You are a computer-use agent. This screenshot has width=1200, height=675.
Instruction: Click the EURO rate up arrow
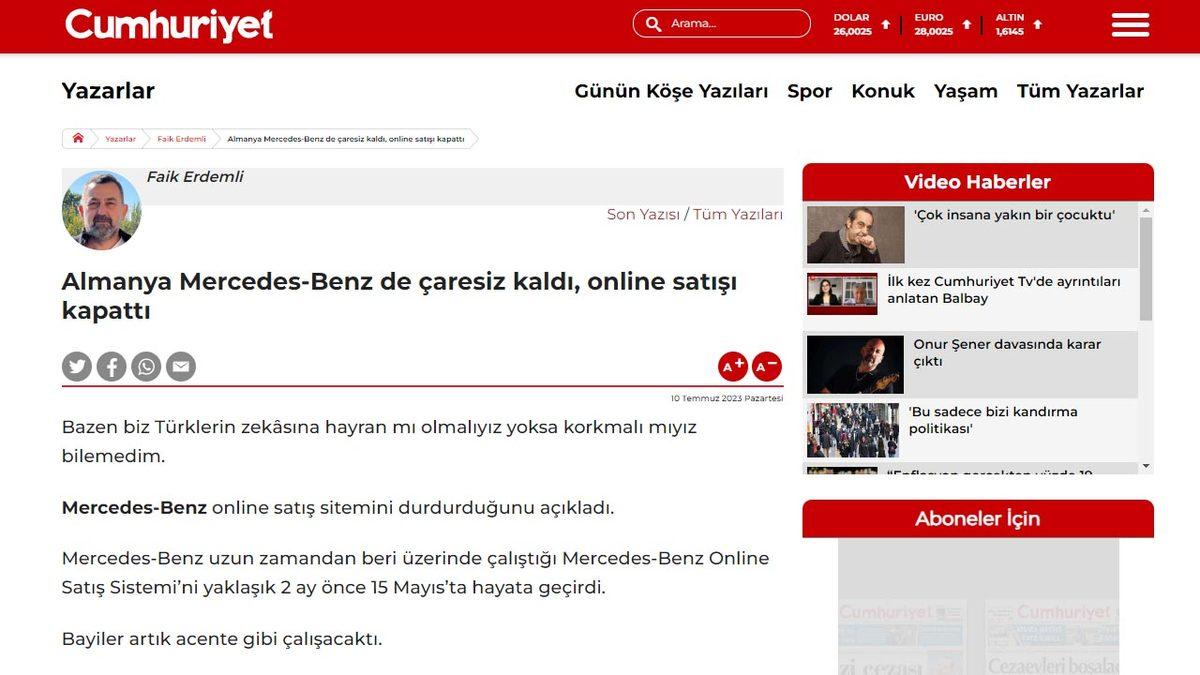click(968, 23)
